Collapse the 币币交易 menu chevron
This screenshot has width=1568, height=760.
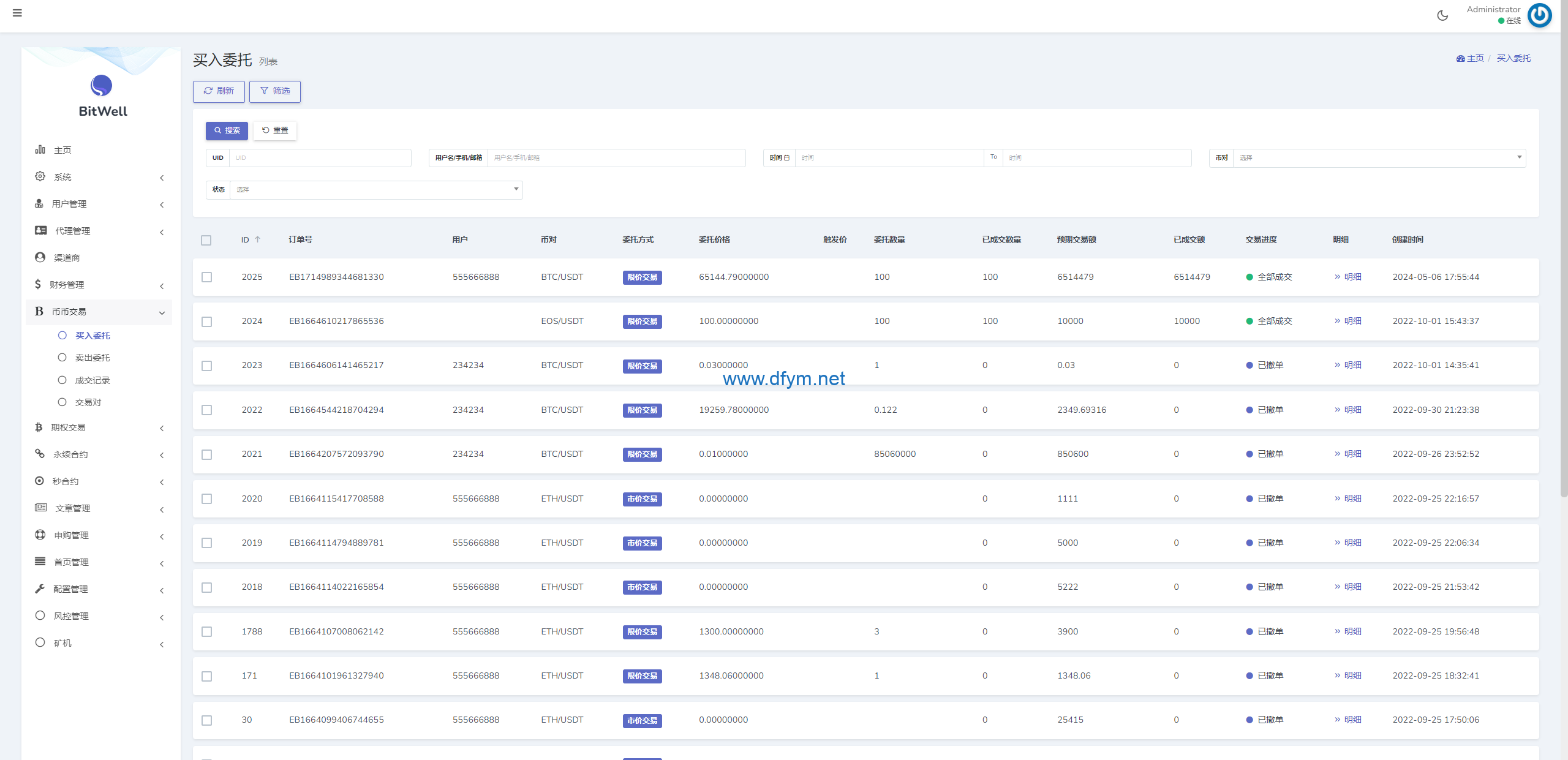tap(162, 313)
